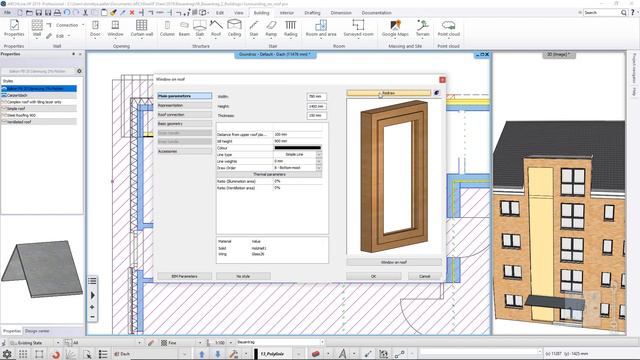Switch to the Documentation ribbon tab
Image resolution: width=640 pixels, height=360 pixels.
(x=376, y=13)
